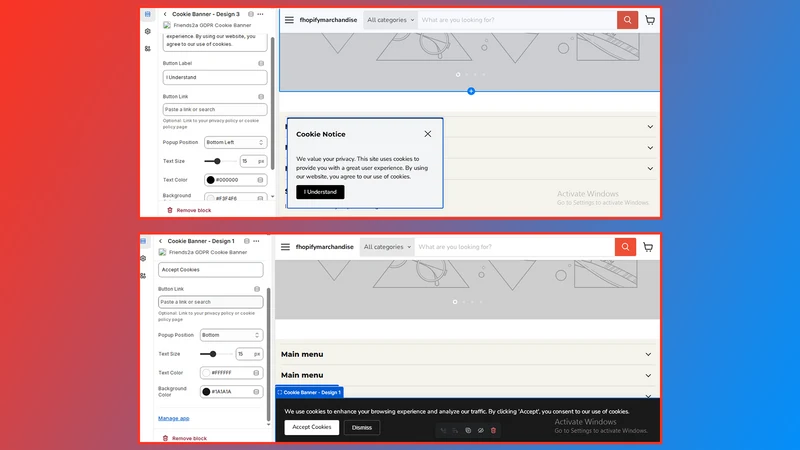Click search box in top store preview
Screen dimensions: 800x450
pyautogui.click(x=517, y=20)
